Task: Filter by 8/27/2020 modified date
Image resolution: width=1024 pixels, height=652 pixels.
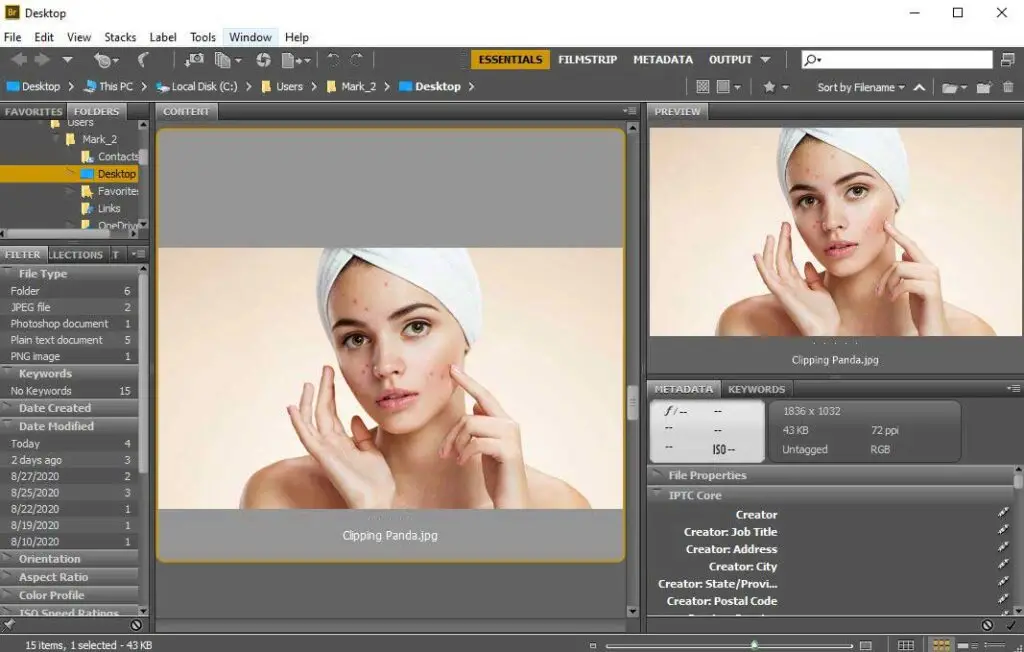Action: [x=69, y=476]
